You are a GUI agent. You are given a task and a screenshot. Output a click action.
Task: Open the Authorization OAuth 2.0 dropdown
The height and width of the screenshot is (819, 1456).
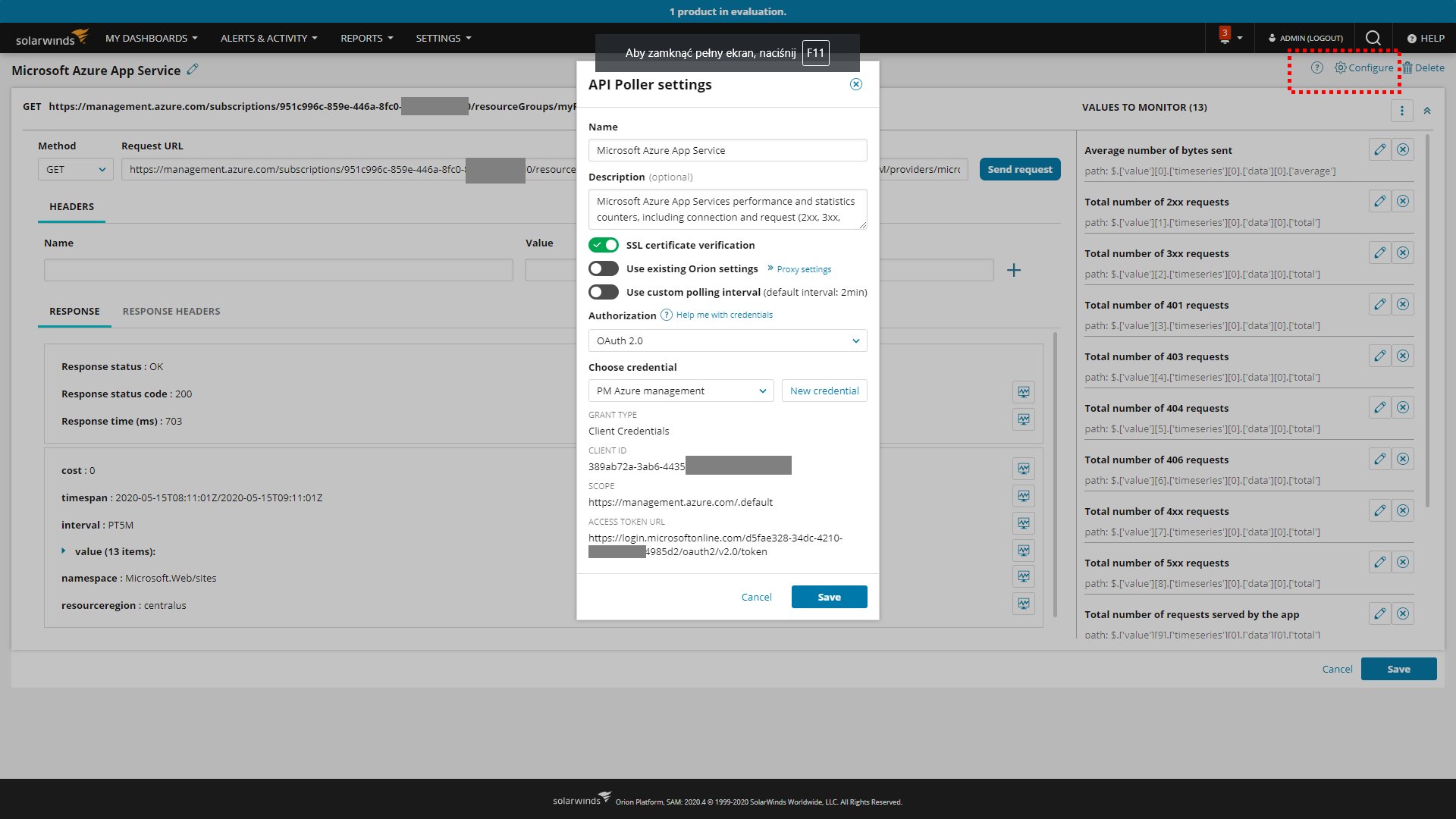pos(727,340)
